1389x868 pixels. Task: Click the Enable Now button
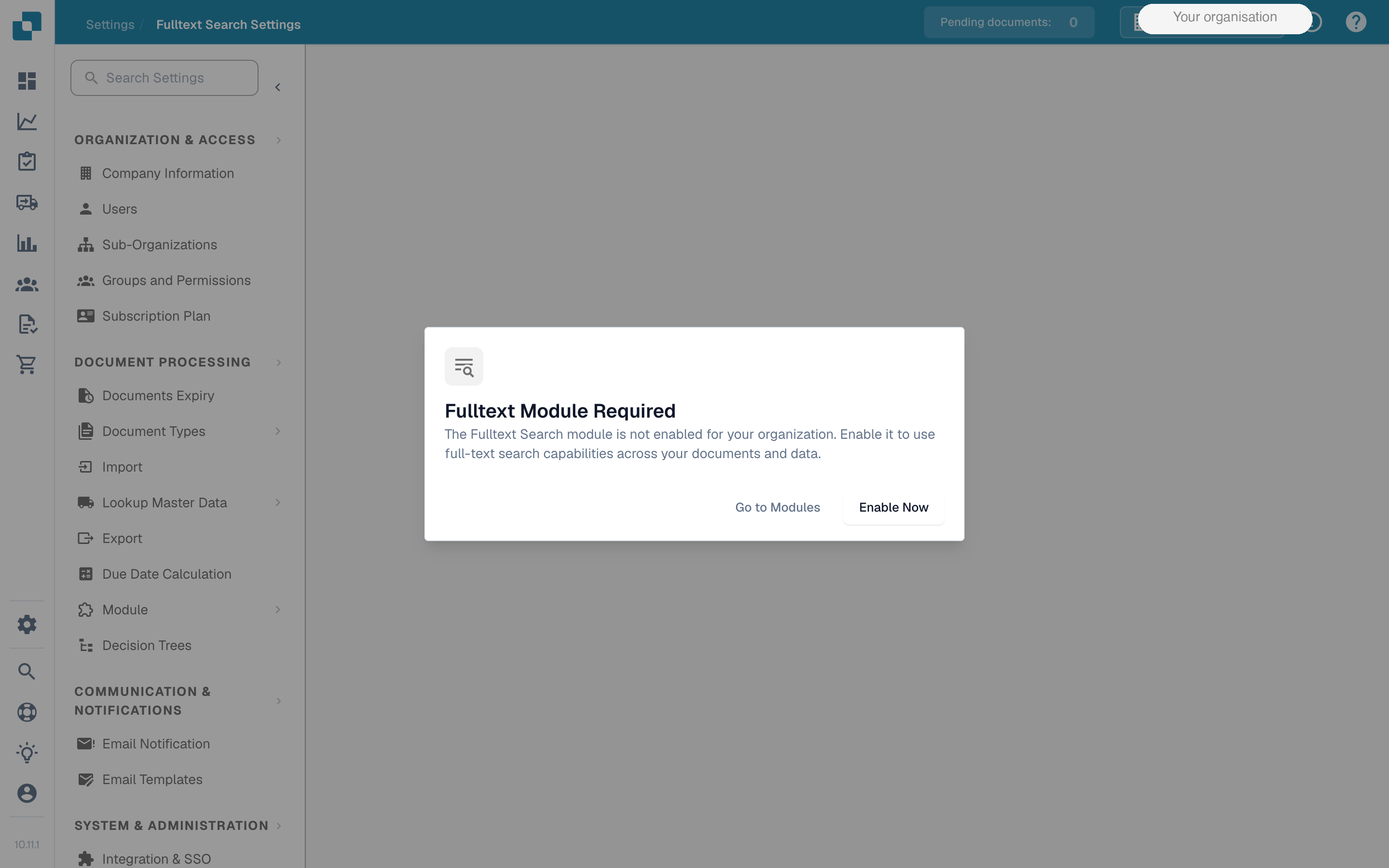pyautogui.click(x=894, y=507)
